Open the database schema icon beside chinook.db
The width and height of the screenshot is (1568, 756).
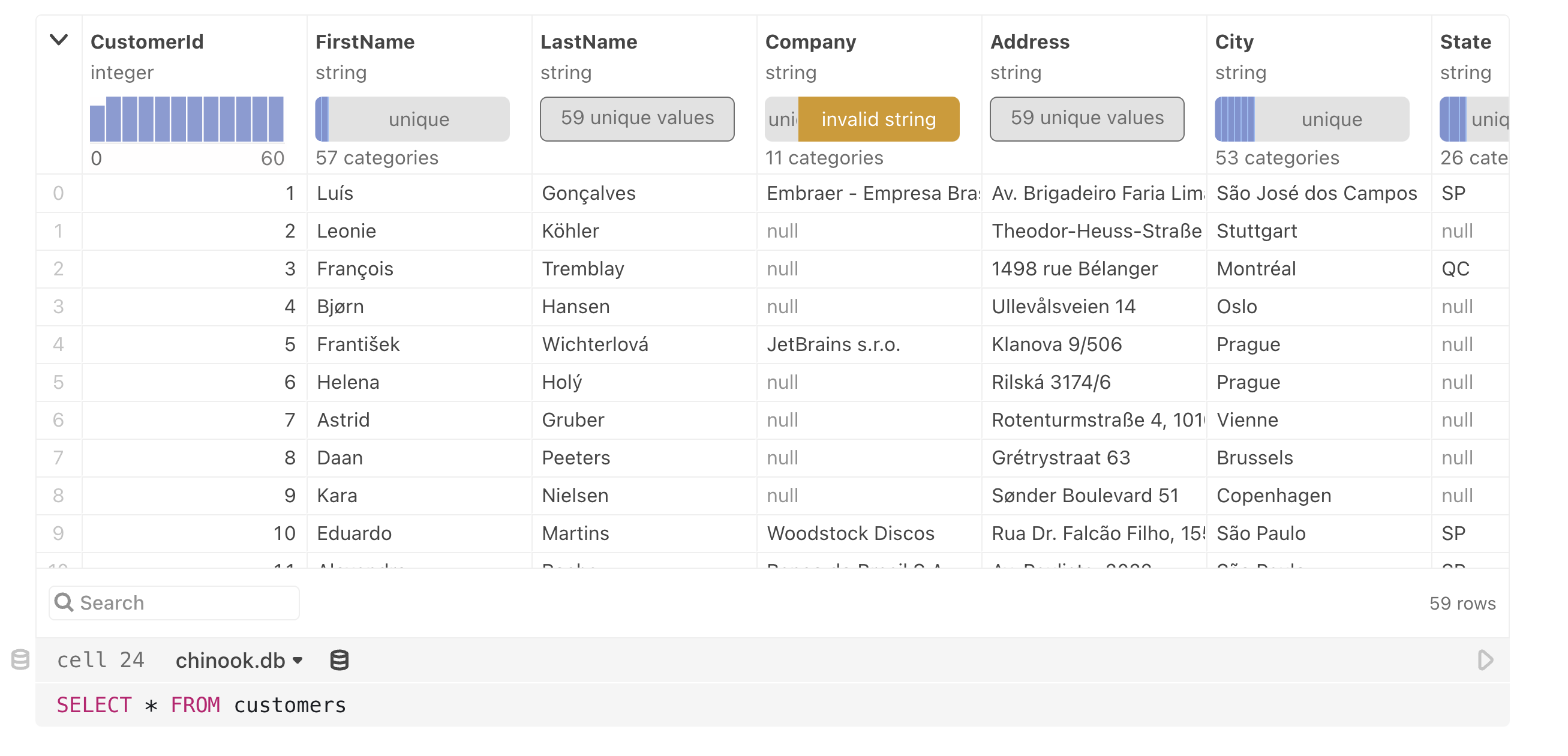[x=339, y=660]
